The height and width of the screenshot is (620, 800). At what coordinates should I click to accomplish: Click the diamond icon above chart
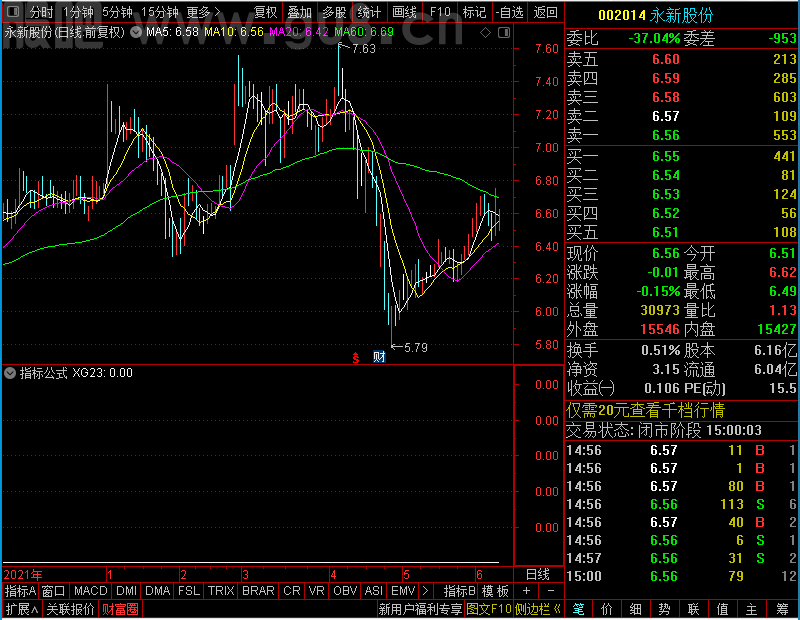[485, 33]
